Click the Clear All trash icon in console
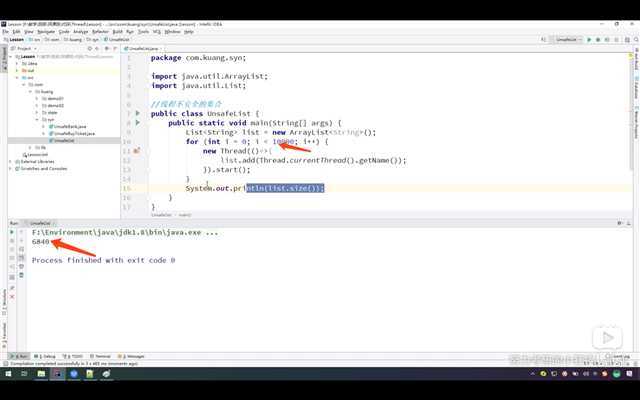Image resolution: width=640 pixels, height=400 pixels. coord(22,276)
